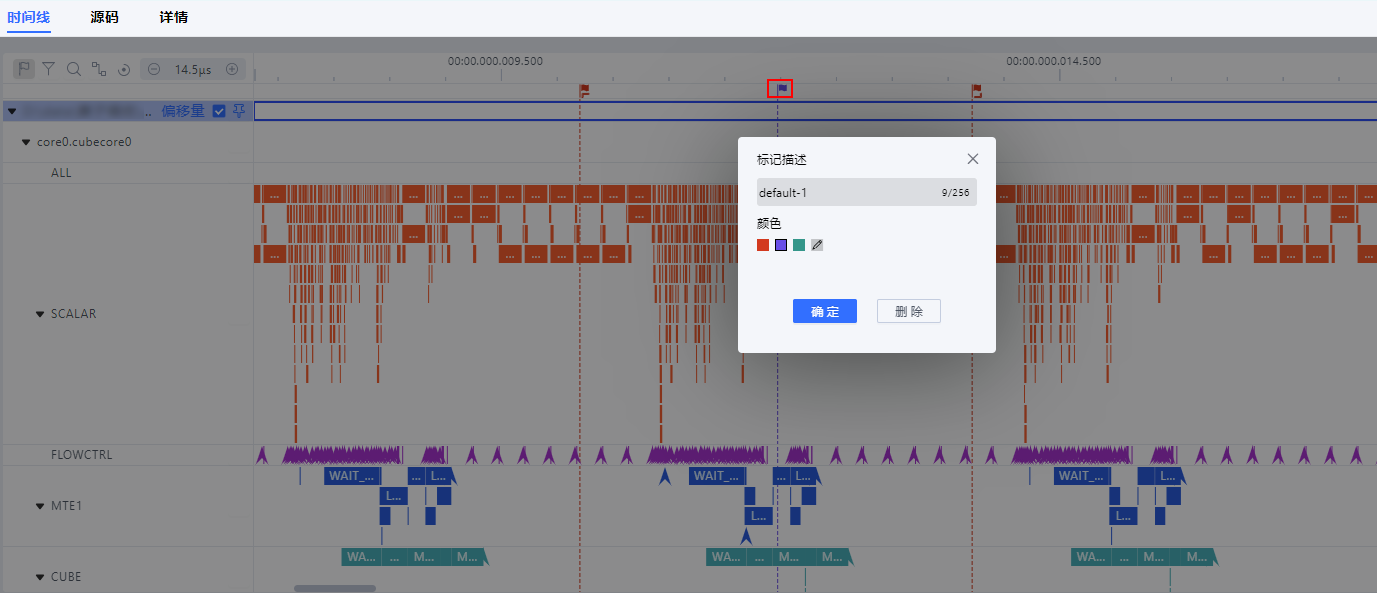Open the filter funnel tool
Viewport: 1377px width, 593px height.
[49, 69]
